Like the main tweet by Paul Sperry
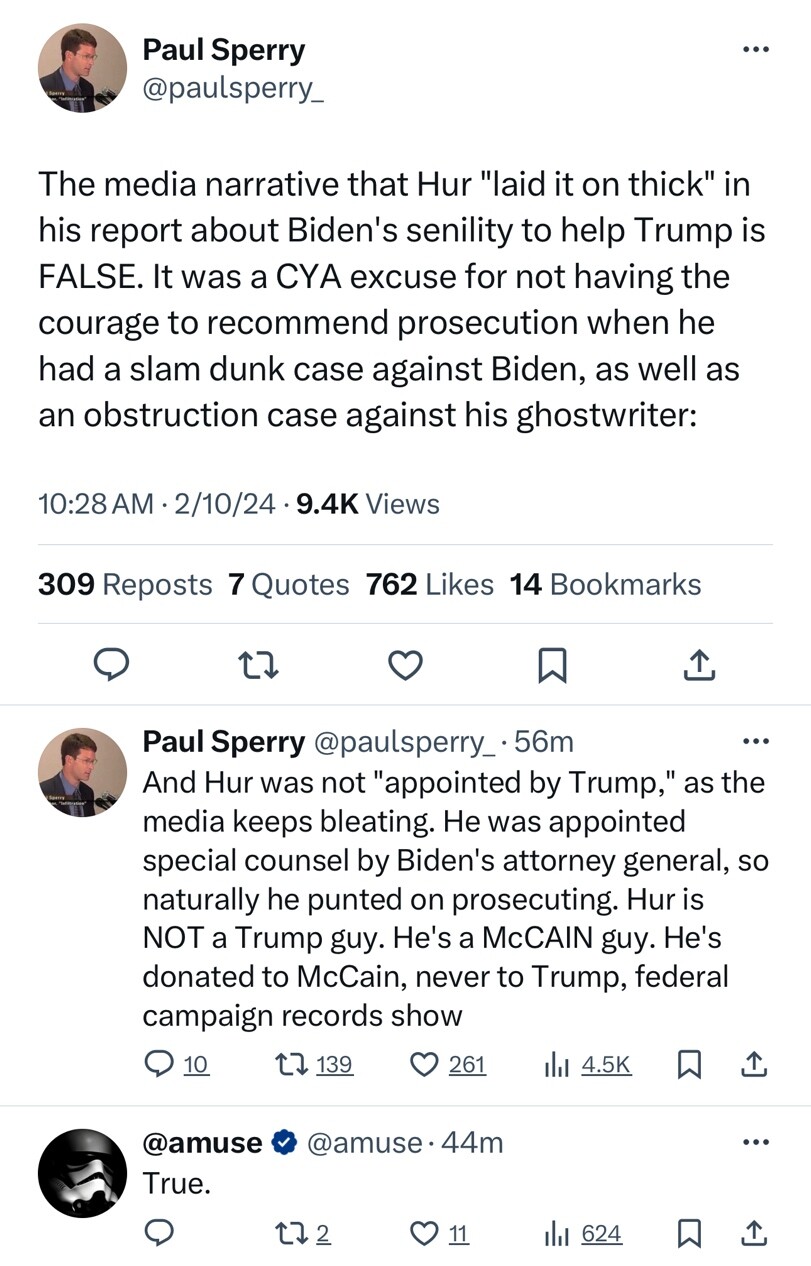The height and width of the screenshot is (1266, 811). click(405, 665)
